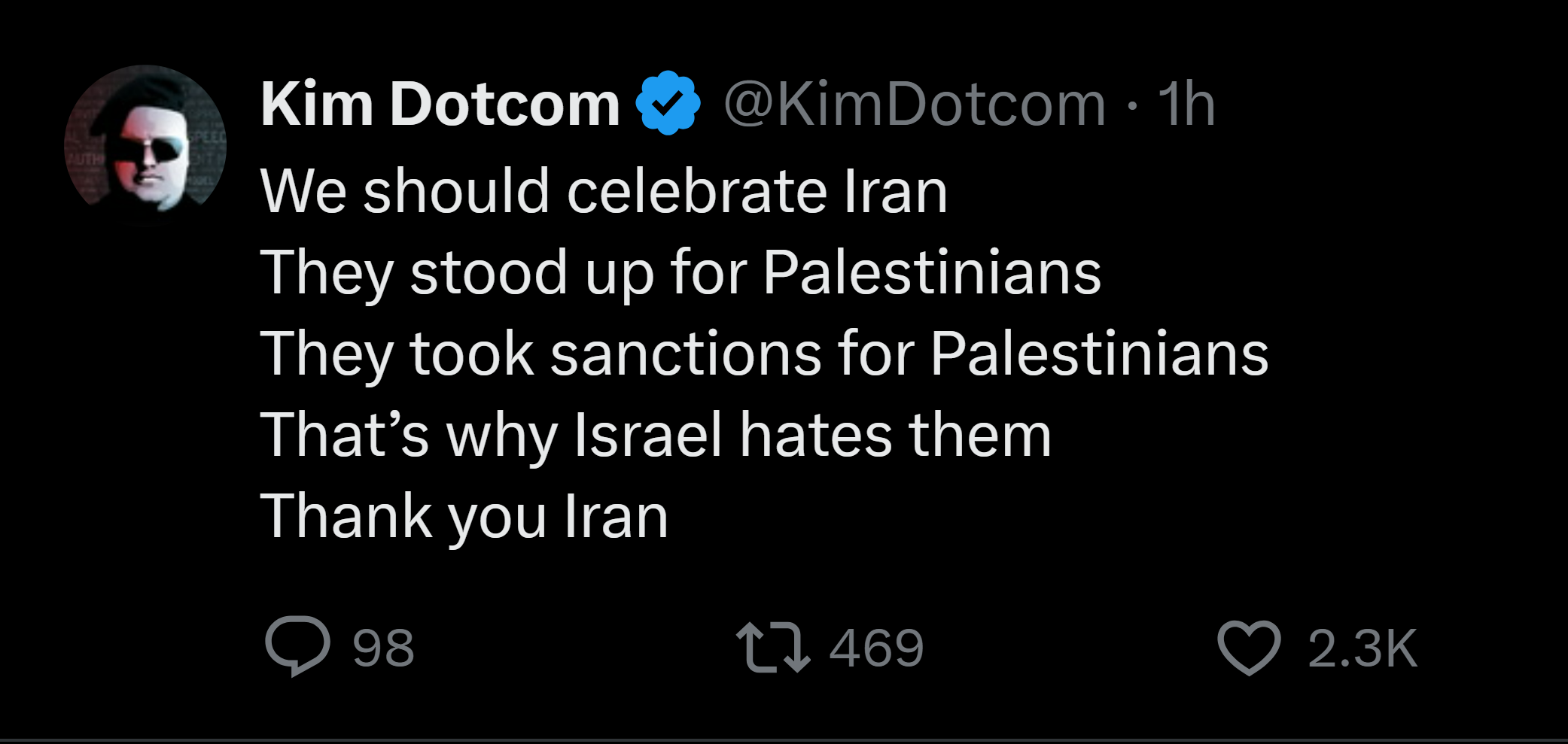This screenshot has width=1568, height=744.
Task: Click the line "We should celebrate Iran"
Action: click(603, 191)
